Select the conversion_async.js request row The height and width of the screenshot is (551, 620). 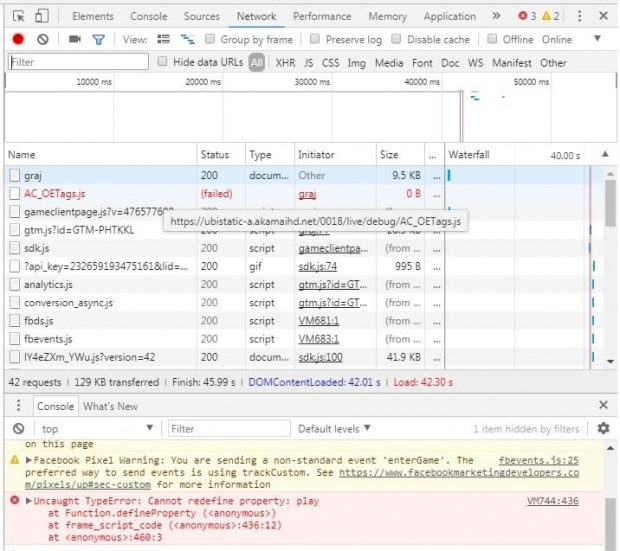tap(224, 303)
